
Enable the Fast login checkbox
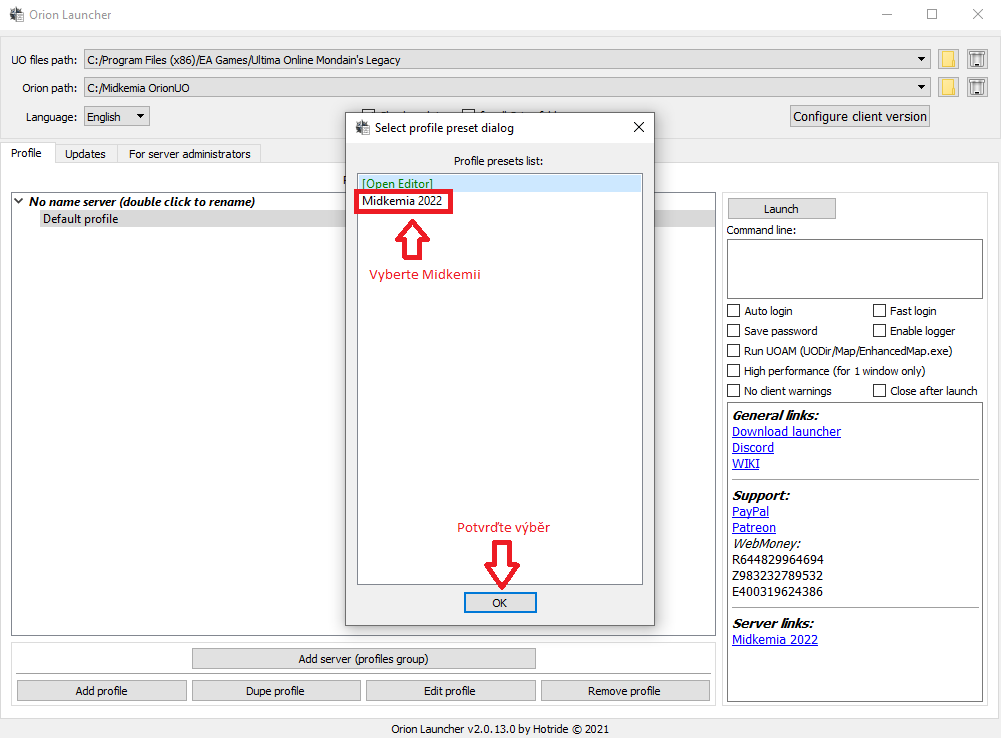click(x=879, y=311)
